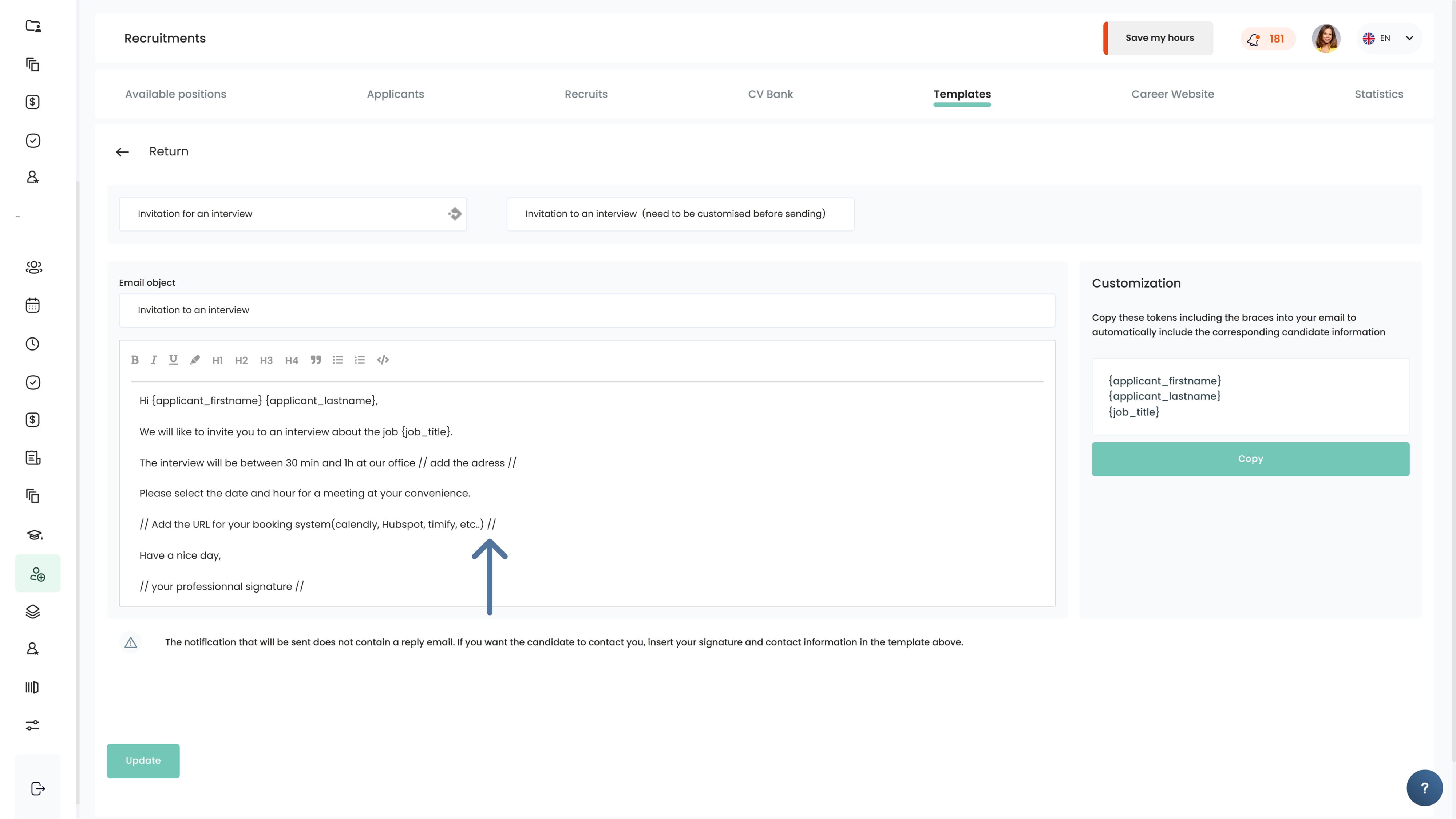The image size is (1456, 819).
Task: Toggle code view with the </> icon
Action: [383, 360]
